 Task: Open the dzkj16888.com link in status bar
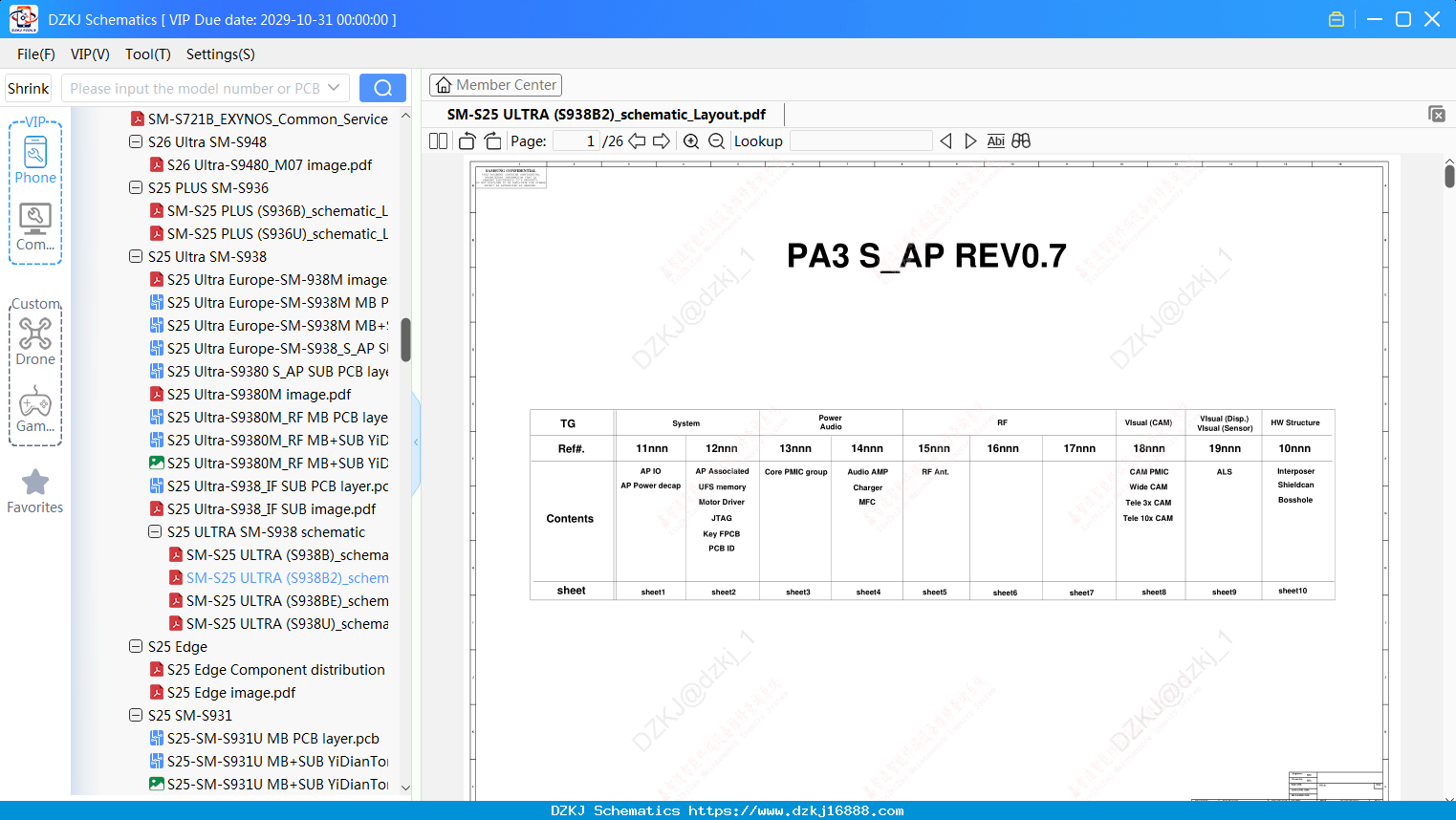(796, 810)
